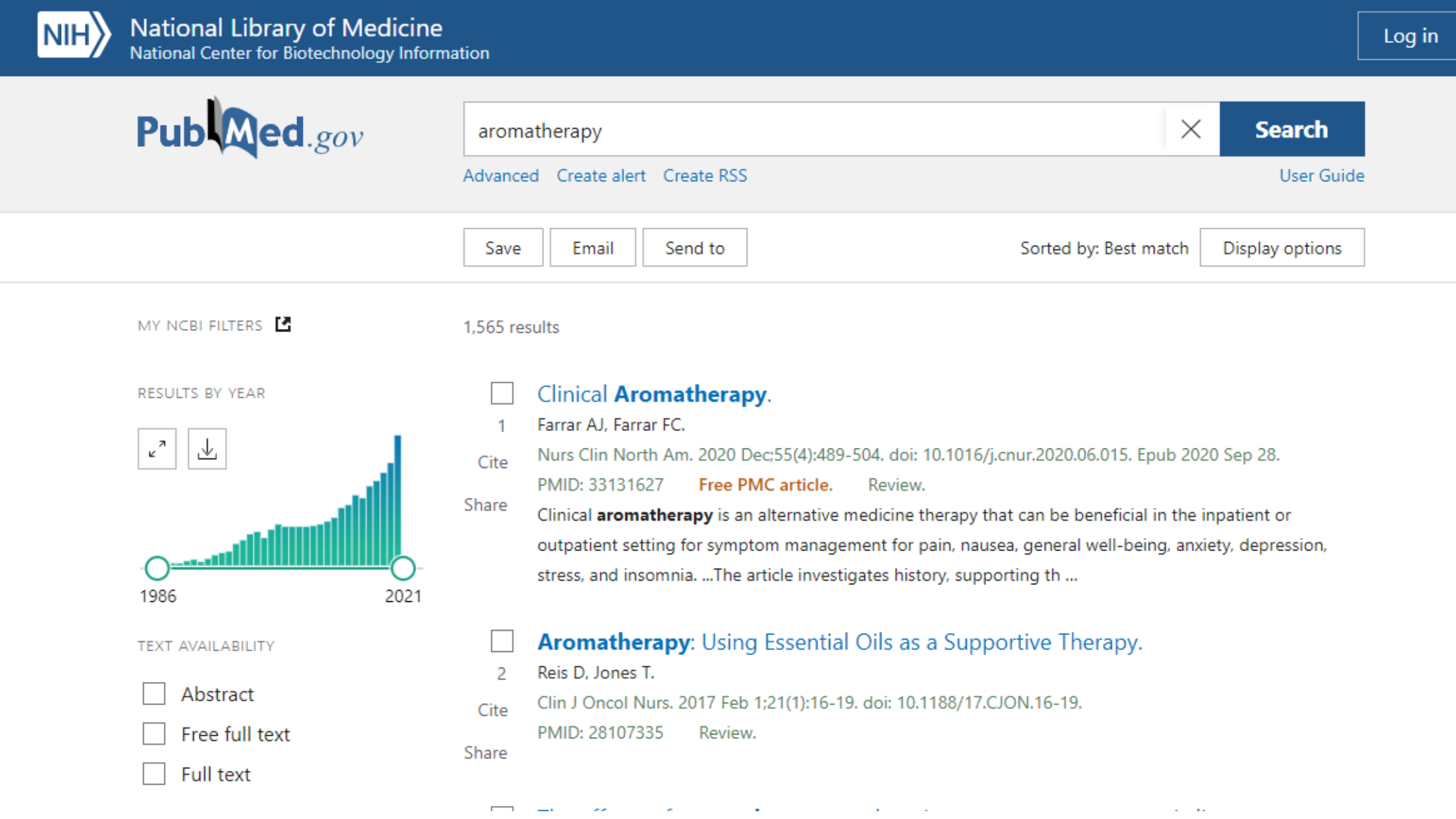Expand the results by year chart
The height and width of the screenshot is (819, 1456).
(157, 449)
